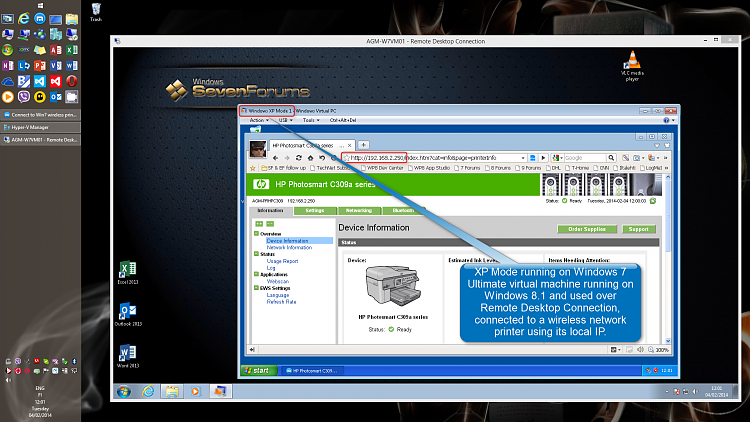Screen dimensions: 750x422
Task: Collapse the Applications tree section
Action: (x=256, y=275)
